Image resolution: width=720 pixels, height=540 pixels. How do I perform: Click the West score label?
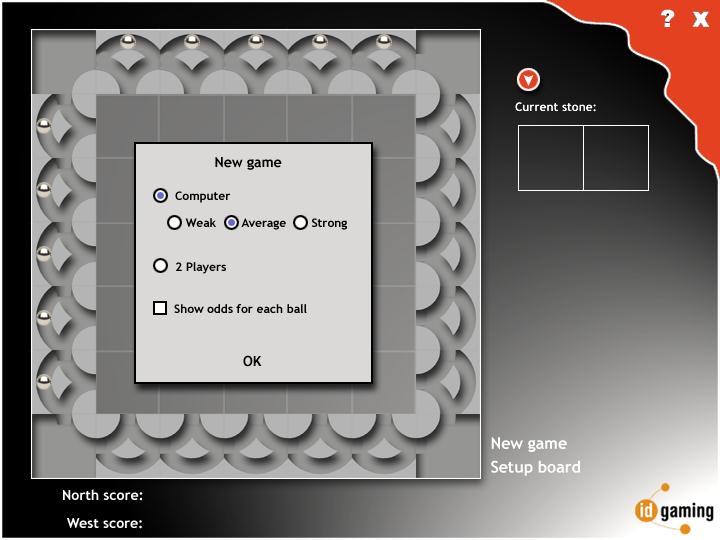(x=105, y=523)
